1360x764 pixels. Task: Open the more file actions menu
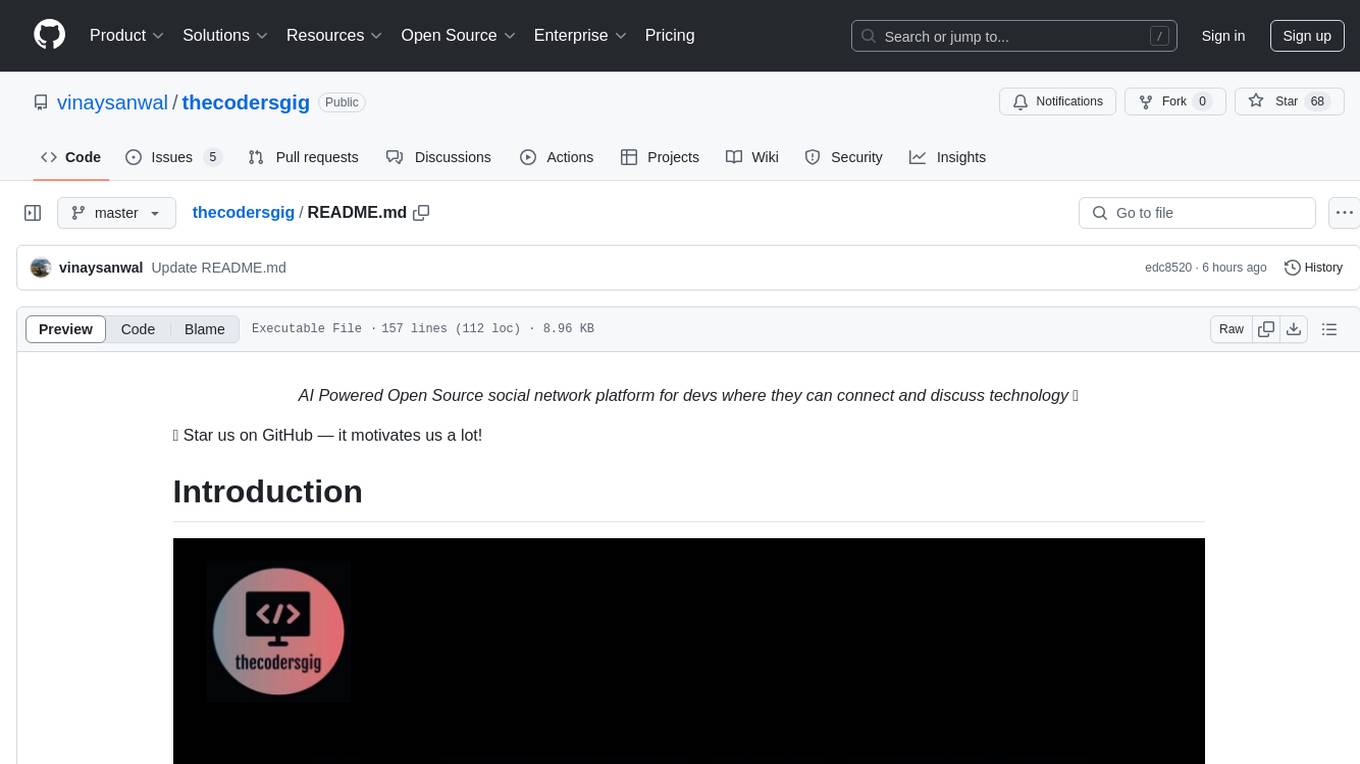1344,213
